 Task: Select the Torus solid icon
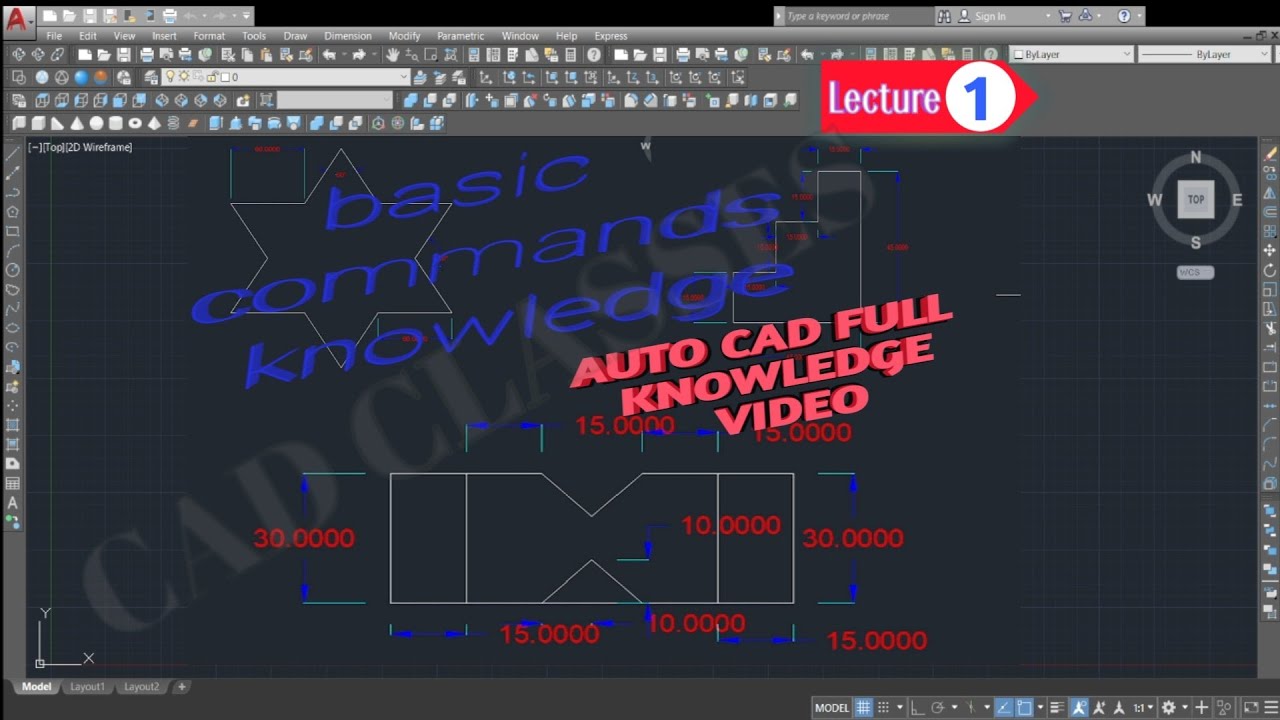point(135,123)
